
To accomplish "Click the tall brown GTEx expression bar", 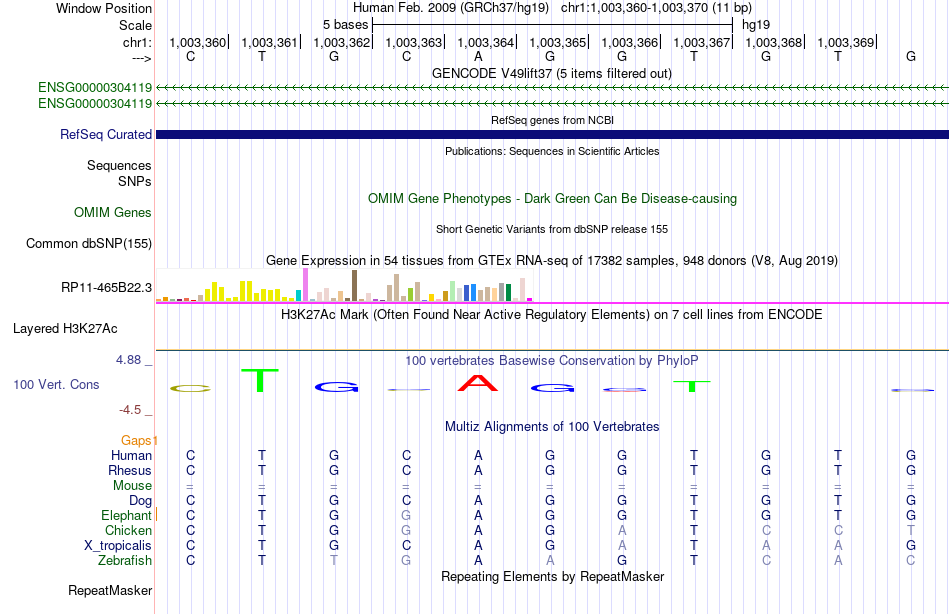I will 354,285.
